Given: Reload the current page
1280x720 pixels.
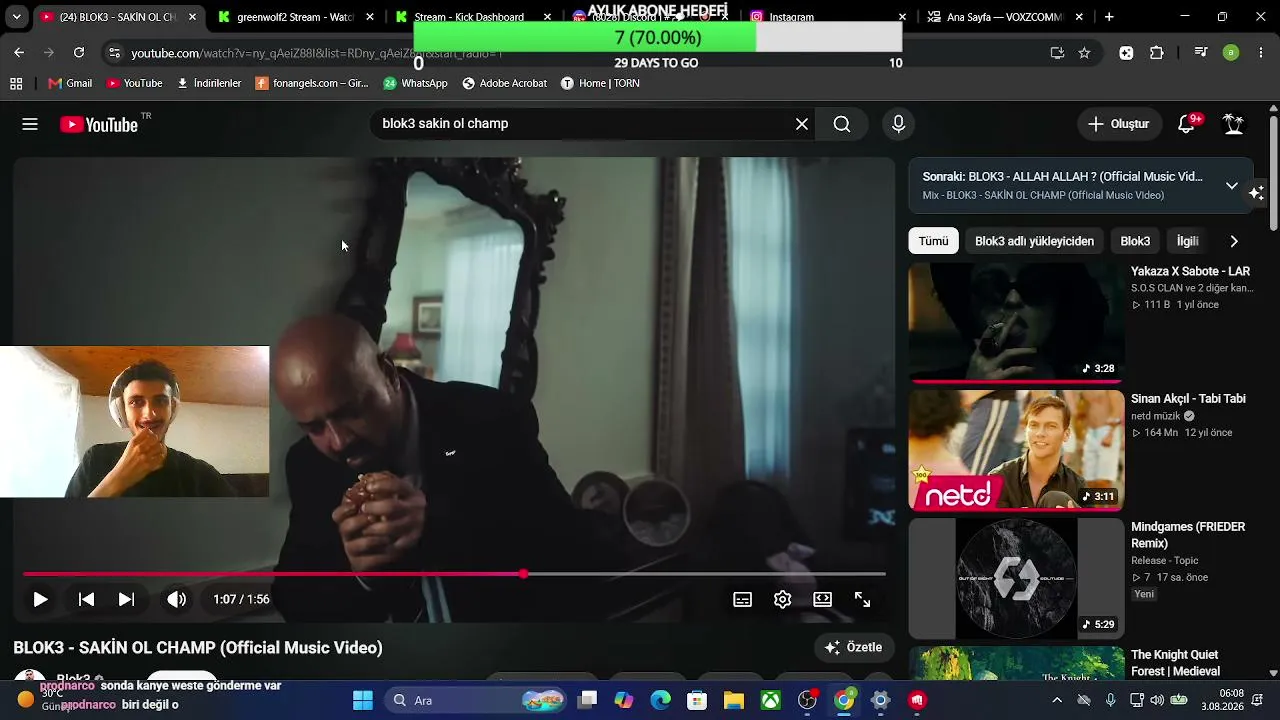Looking at the screenshot, I should point(79,53).
